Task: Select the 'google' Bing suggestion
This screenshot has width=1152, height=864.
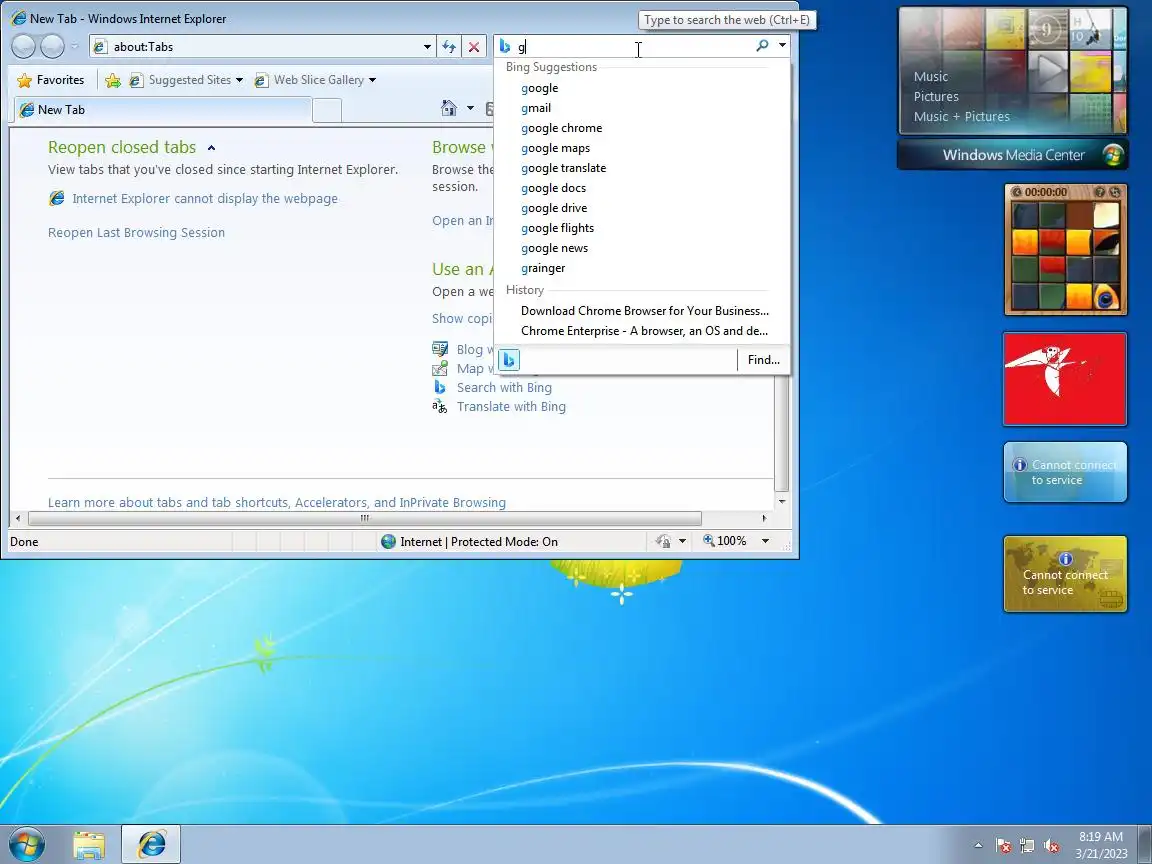Action: [x=539, y=88]
